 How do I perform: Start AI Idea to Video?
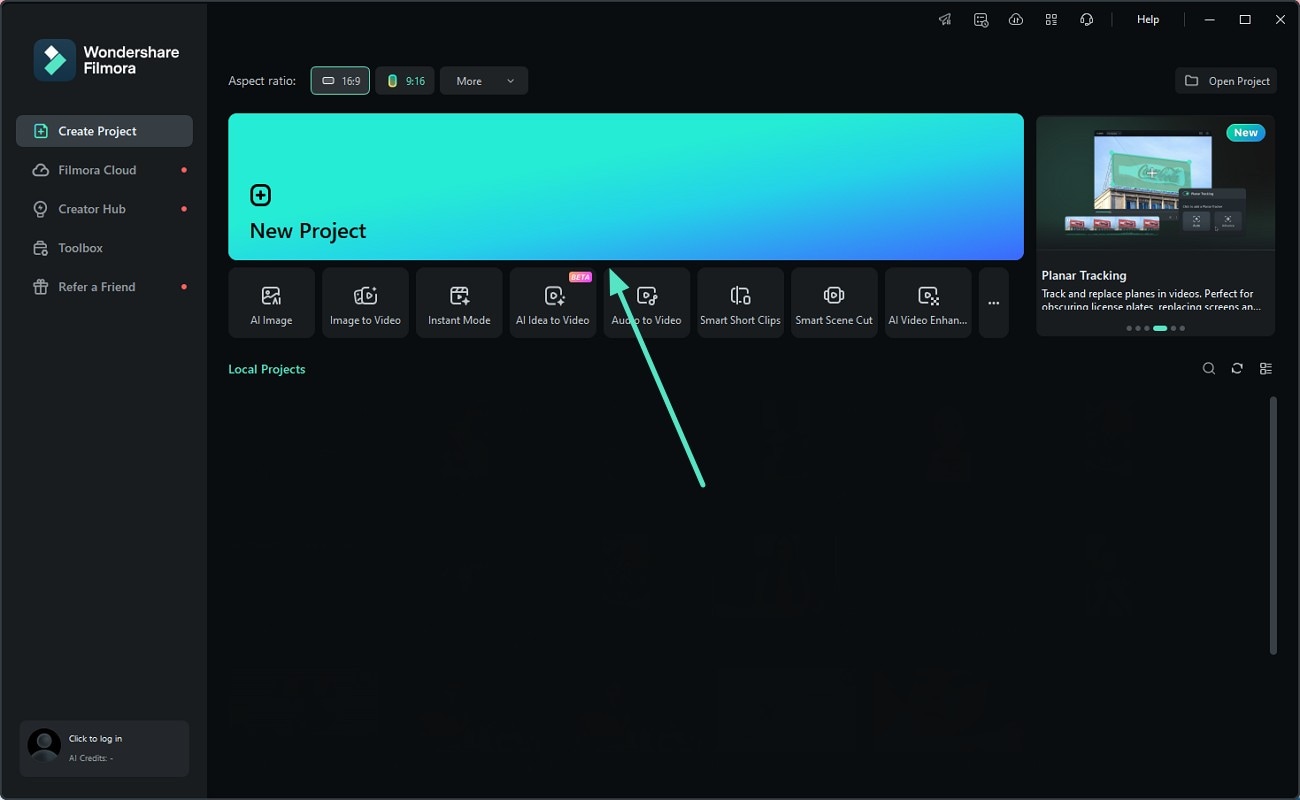[x=553, y=302]
